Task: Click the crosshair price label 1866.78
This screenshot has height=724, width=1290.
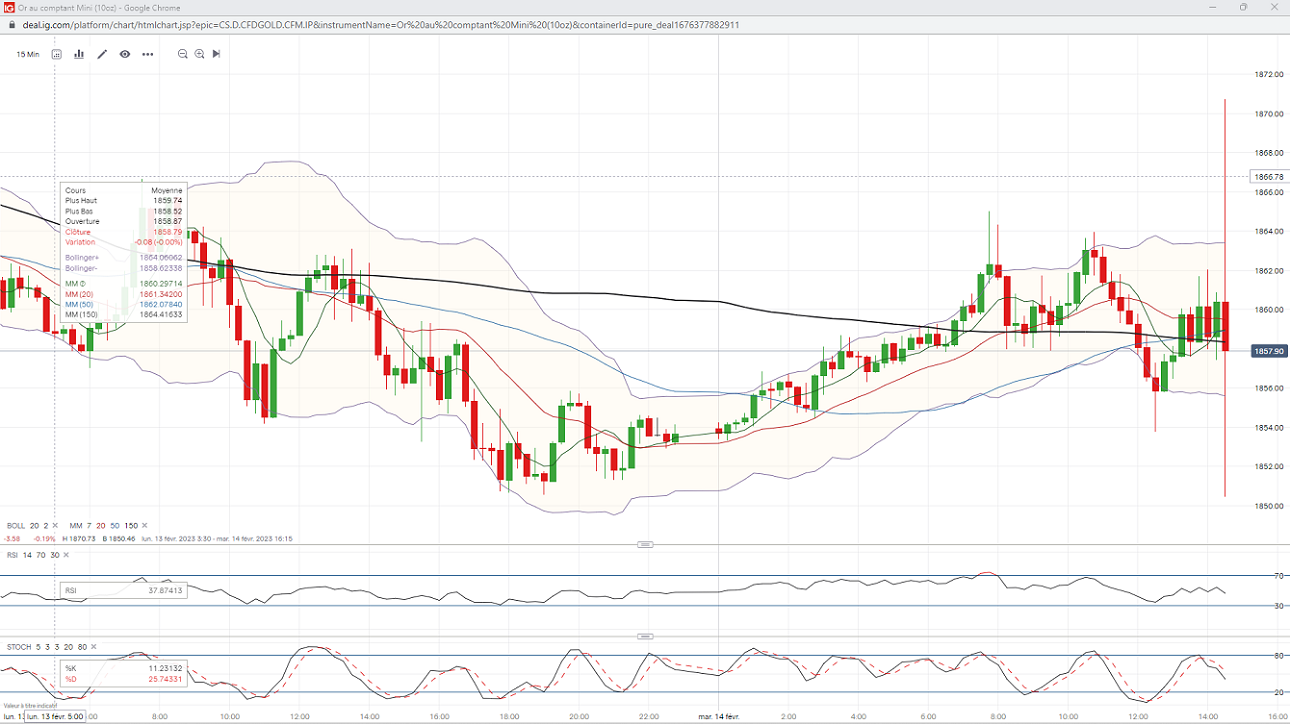Action: coord(1268,177)
